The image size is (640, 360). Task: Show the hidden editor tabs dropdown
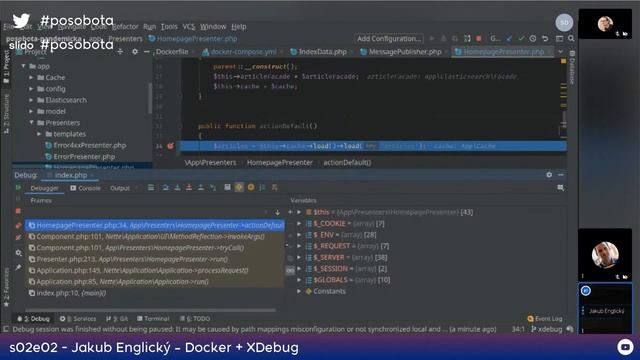click(560, 52)
